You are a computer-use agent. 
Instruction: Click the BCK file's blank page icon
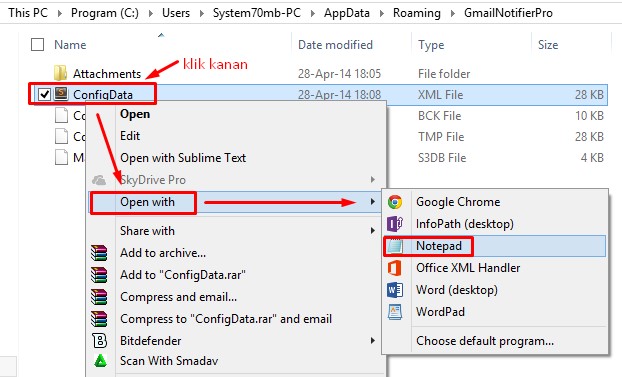(61, 115)
